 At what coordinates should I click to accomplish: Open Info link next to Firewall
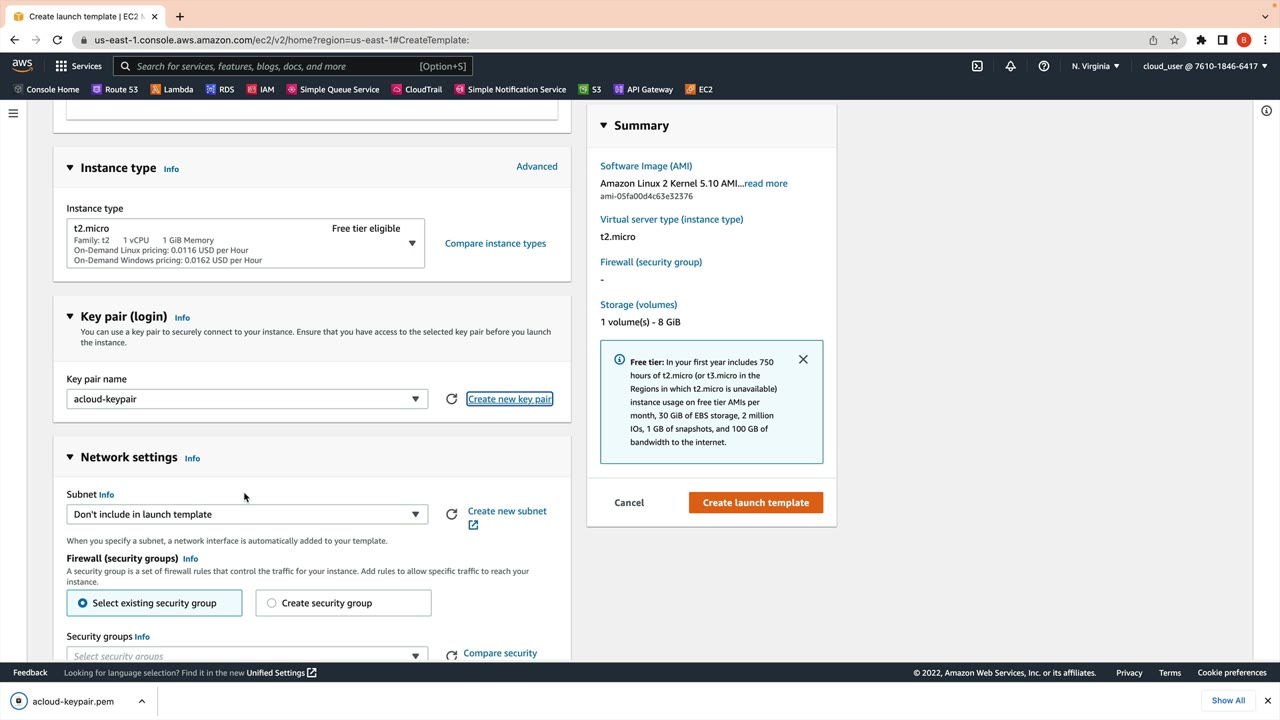(190, 559)
